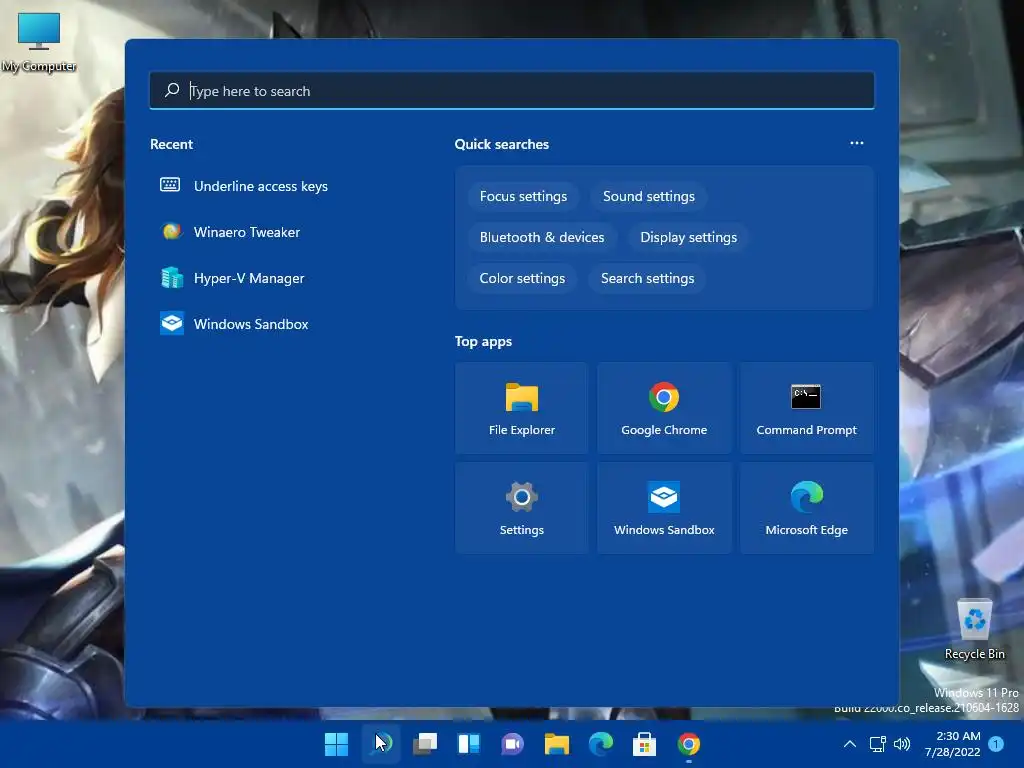This screenshot has height=768, width=1024.
Task: Open network status in the system tray
Action: [877, 744]
